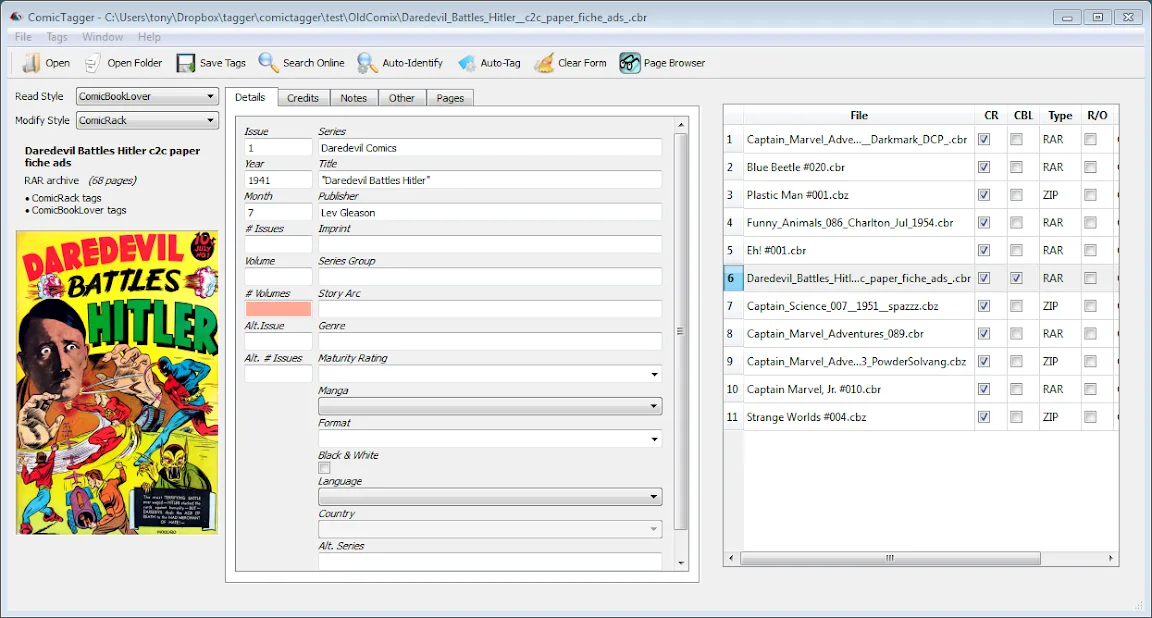The height and width of the screenshot is (618, 1152).
Task: Click the R/O column header
Action: click(1097, 115)
